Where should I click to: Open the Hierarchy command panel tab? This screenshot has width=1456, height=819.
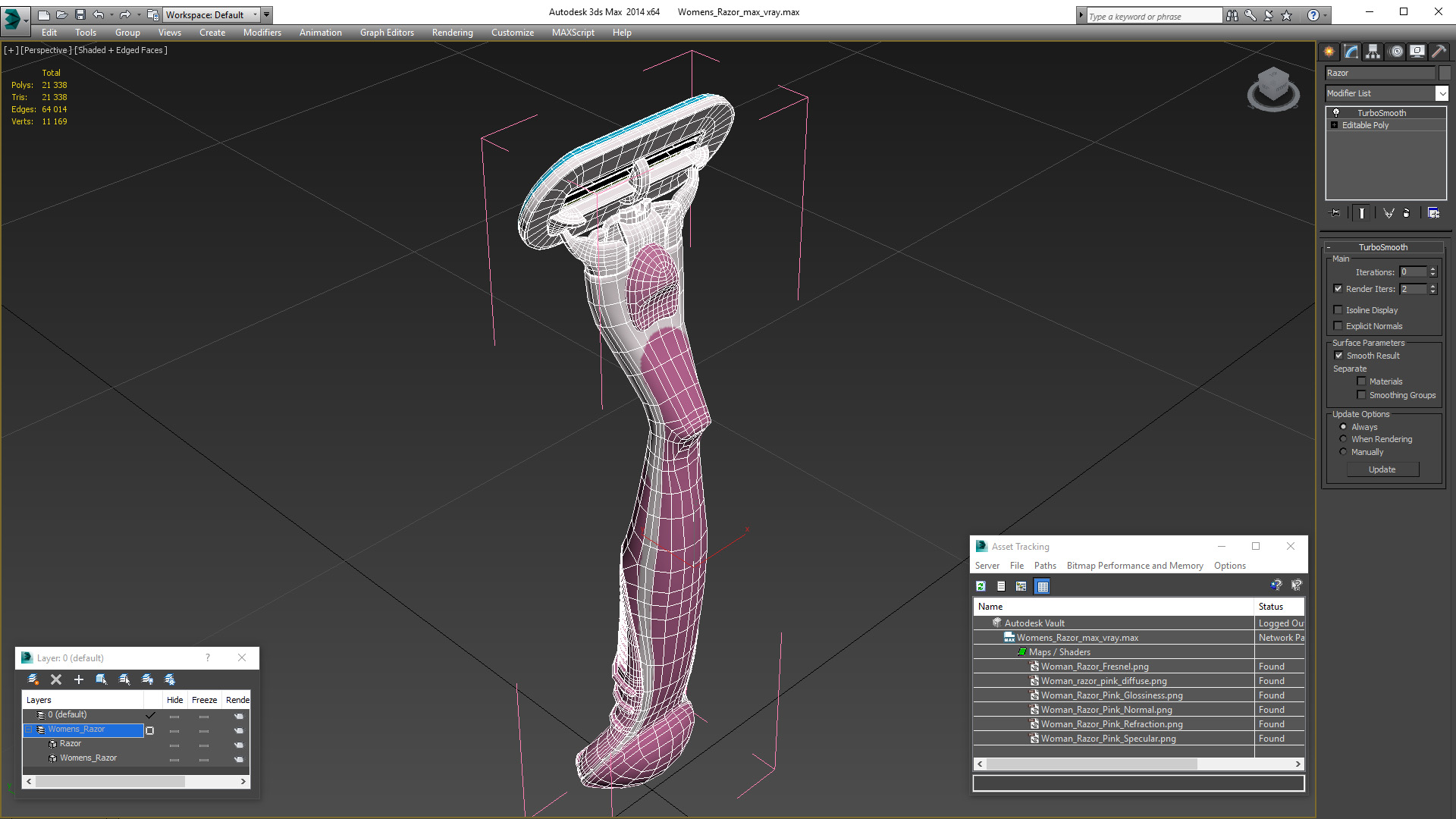click(x=1373, y=52)
